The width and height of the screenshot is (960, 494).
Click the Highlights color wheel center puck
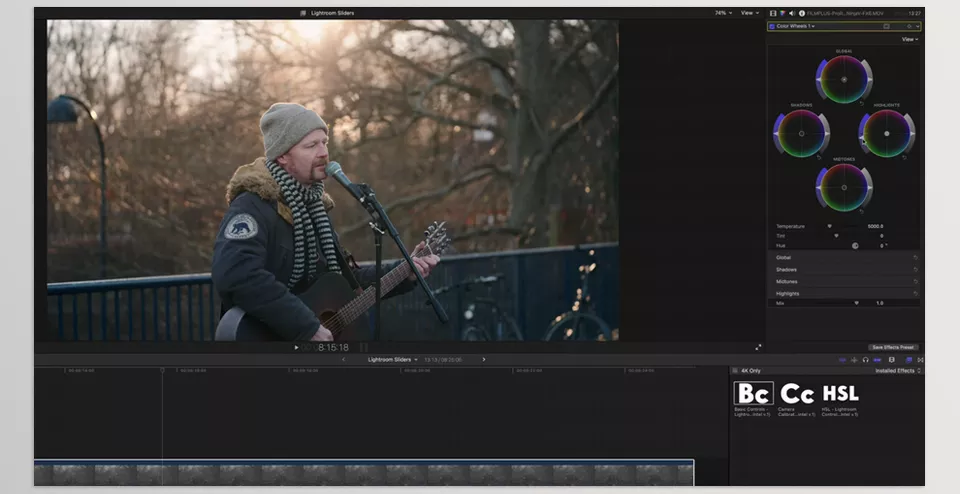pyautogui.click(x=887, y=133)
